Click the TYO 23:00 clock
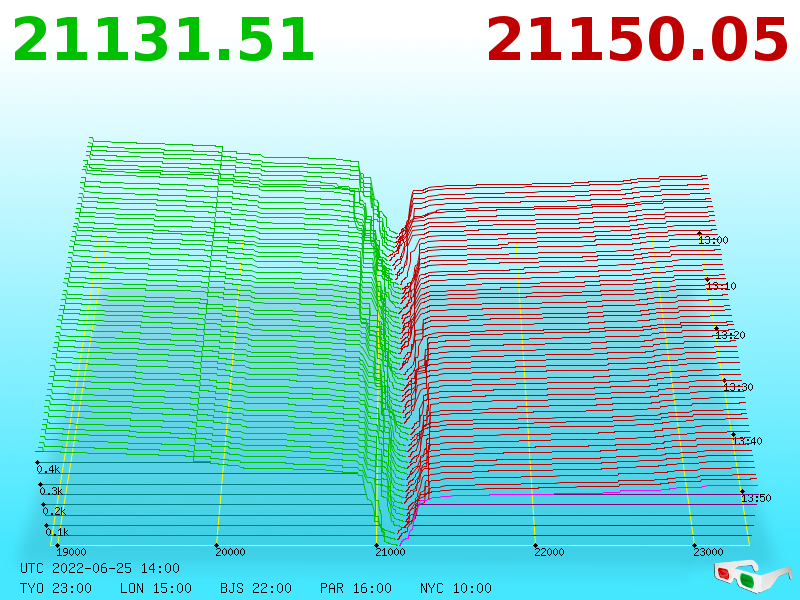This screenshot has height=600, width=800. pos(56,588)
